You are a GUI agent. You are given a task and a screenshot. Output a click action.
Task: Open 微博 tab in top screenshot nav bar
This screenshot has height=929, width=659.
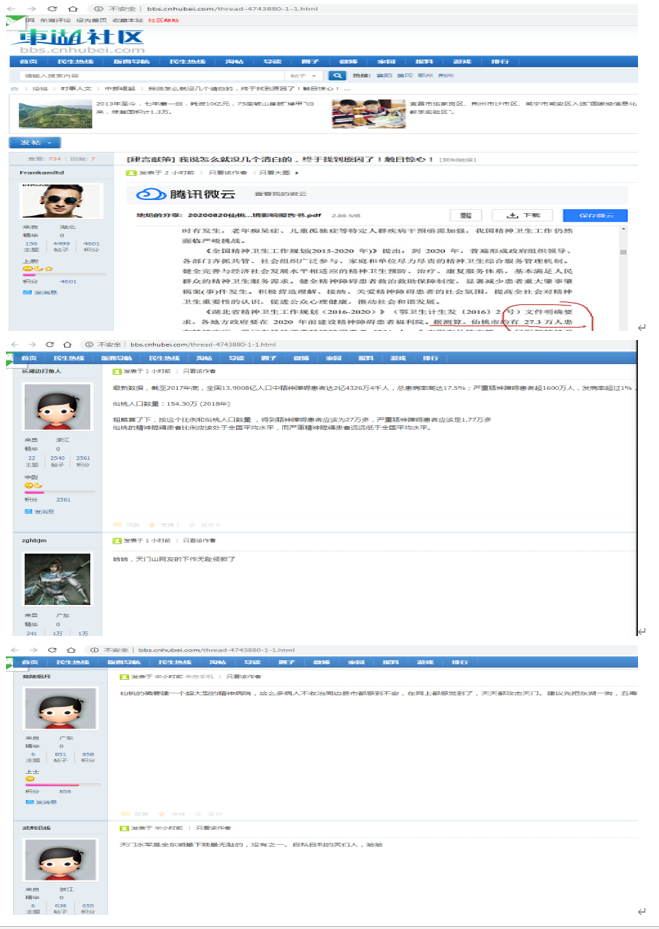[x=348, y=62]
